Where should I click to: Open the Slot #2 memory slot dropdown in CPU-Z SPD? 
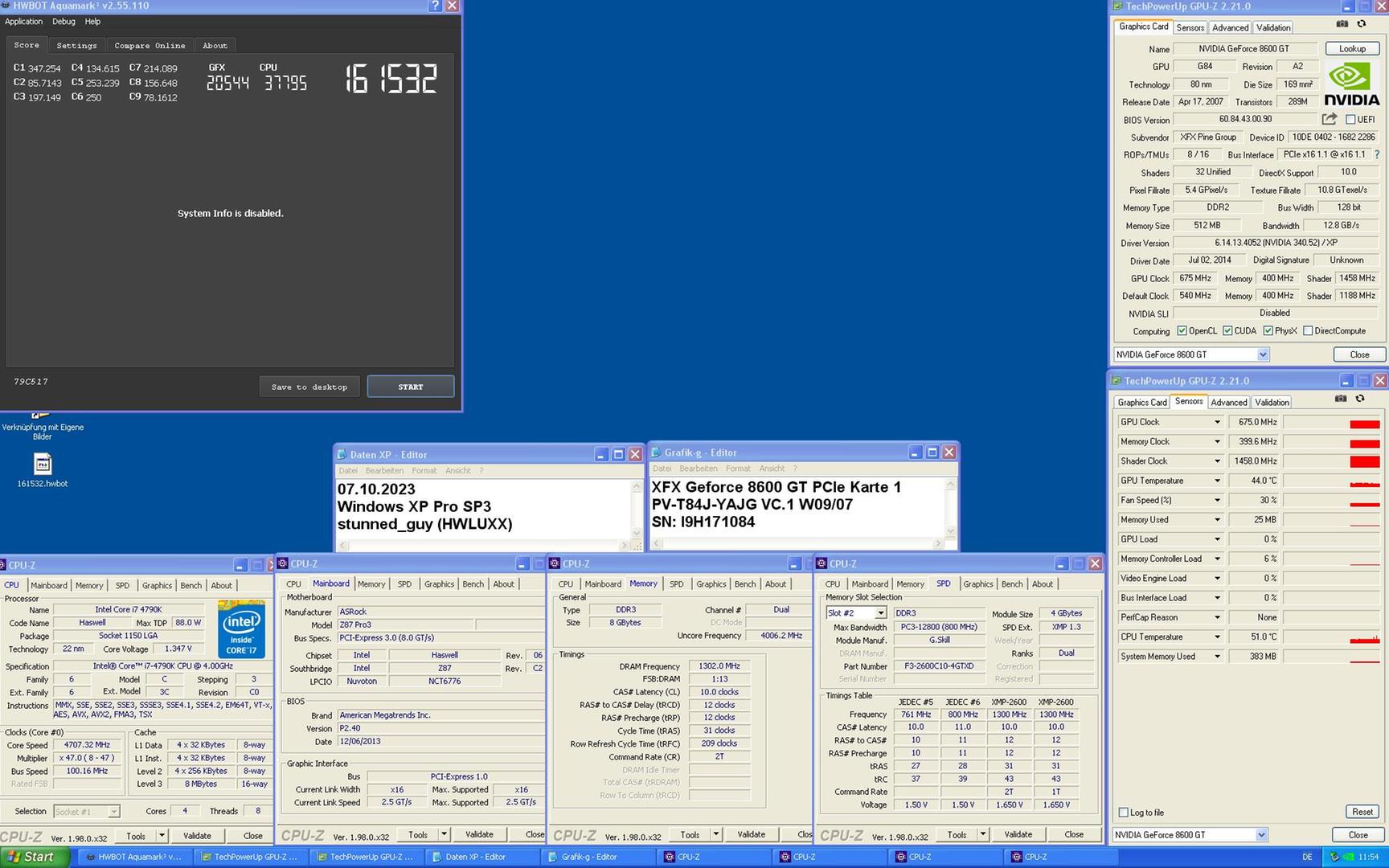point(880,613)
